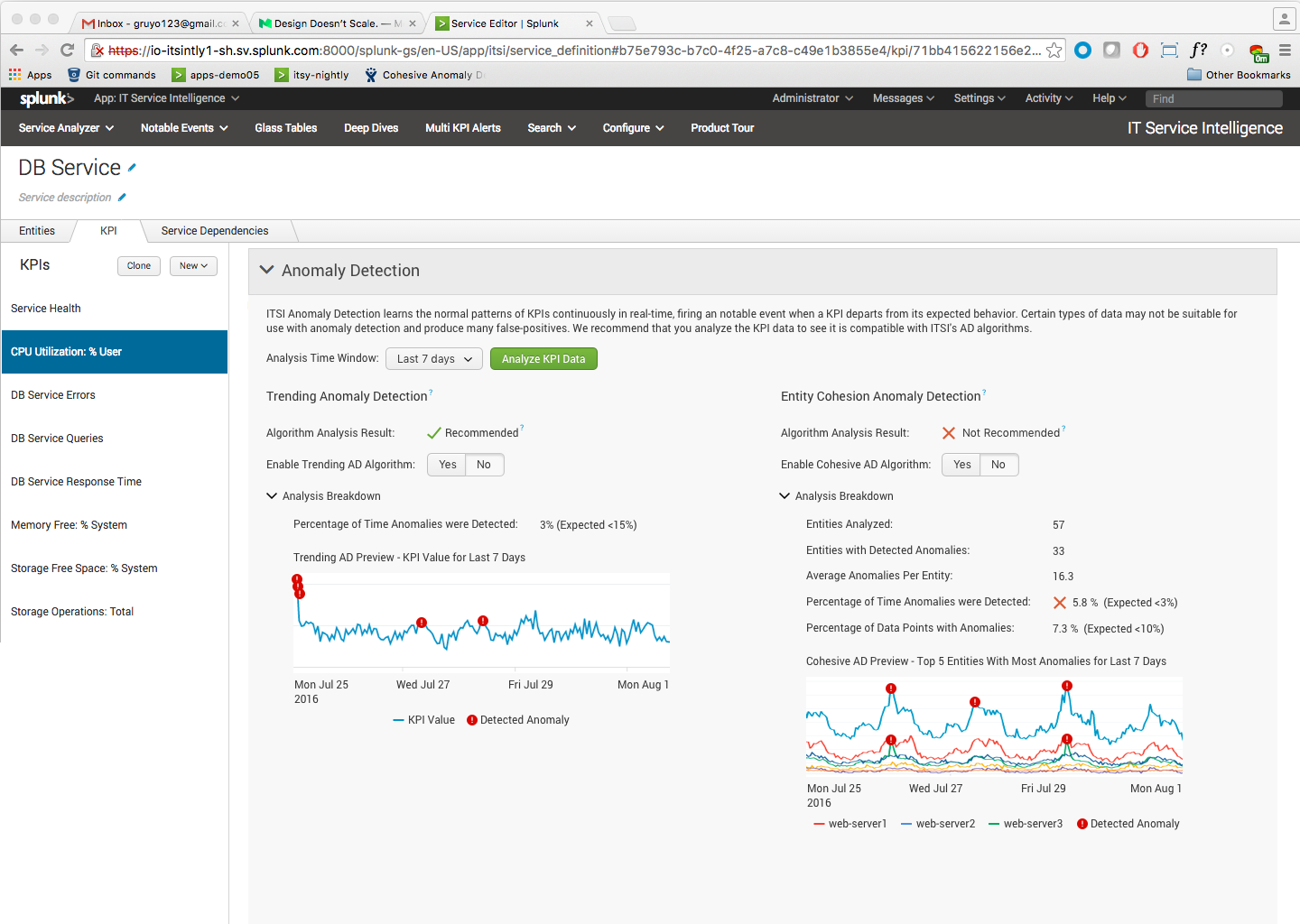Toggle web-server1 series in cohesive legend

(x=850, y=824)
